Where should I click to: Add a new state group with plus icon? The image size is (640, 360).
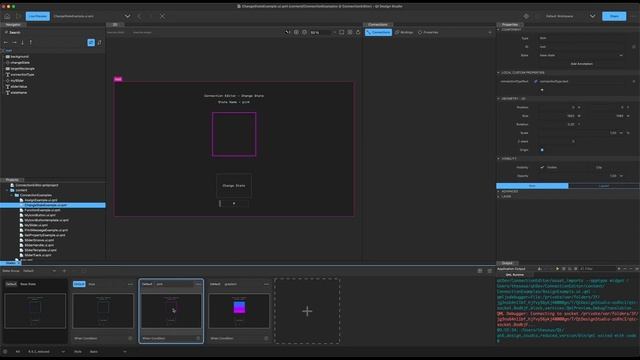point(64,271)
